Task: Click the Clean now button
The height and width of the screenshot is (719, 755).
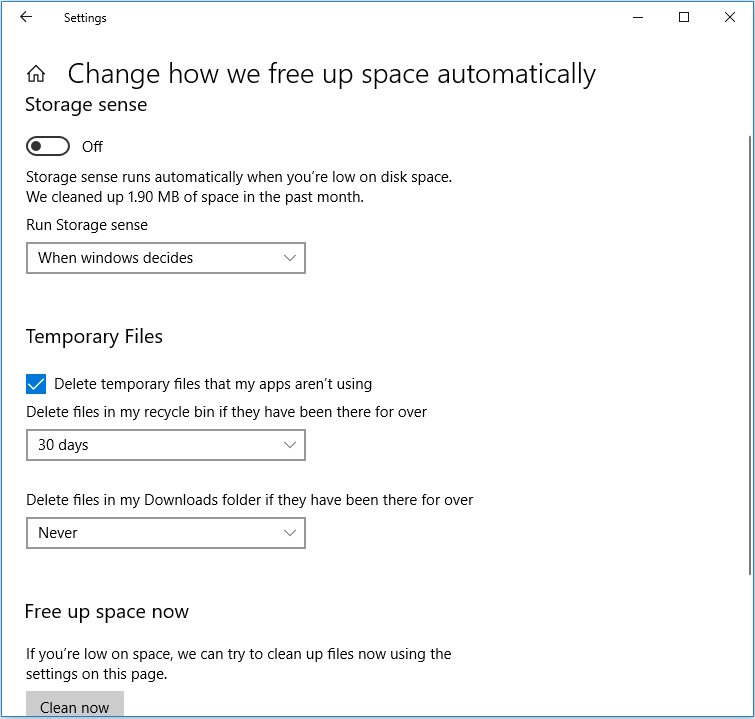Action: [x=75, y=706]
